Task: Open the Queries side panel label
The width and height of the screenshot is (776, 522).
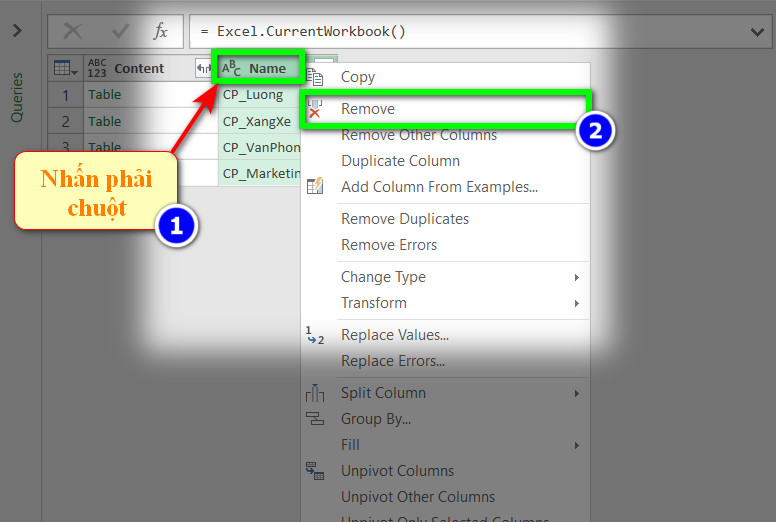Action: (17, 97)
